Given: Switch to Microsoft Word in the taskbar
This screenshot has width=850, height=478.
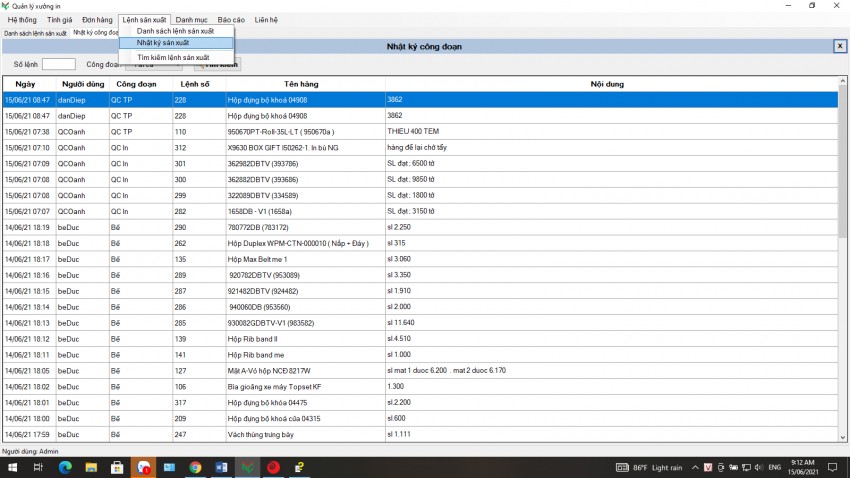Looking at the screenshot, I should point(221,467).
